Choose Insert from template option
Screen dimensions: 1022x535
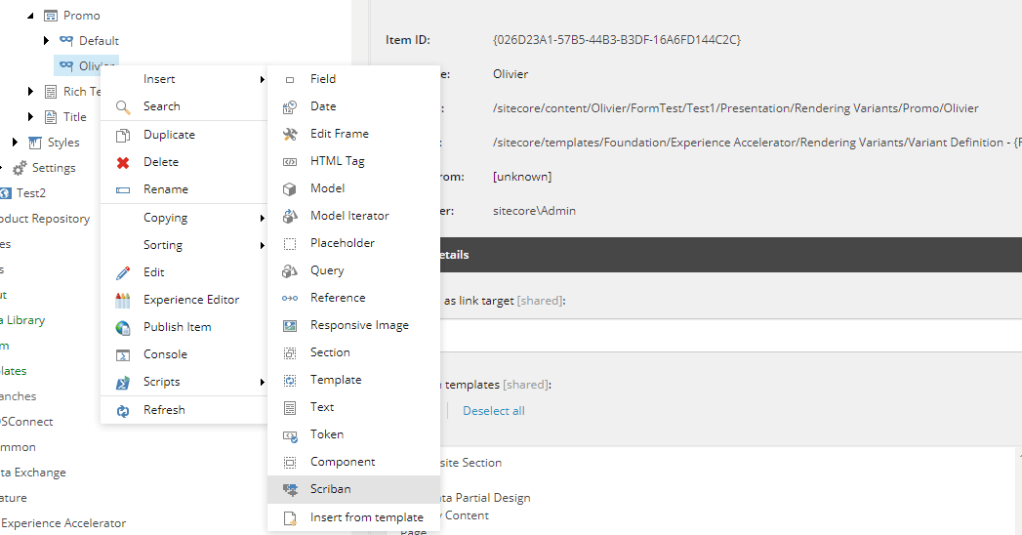pyautogui.click(x=366, y=517)
